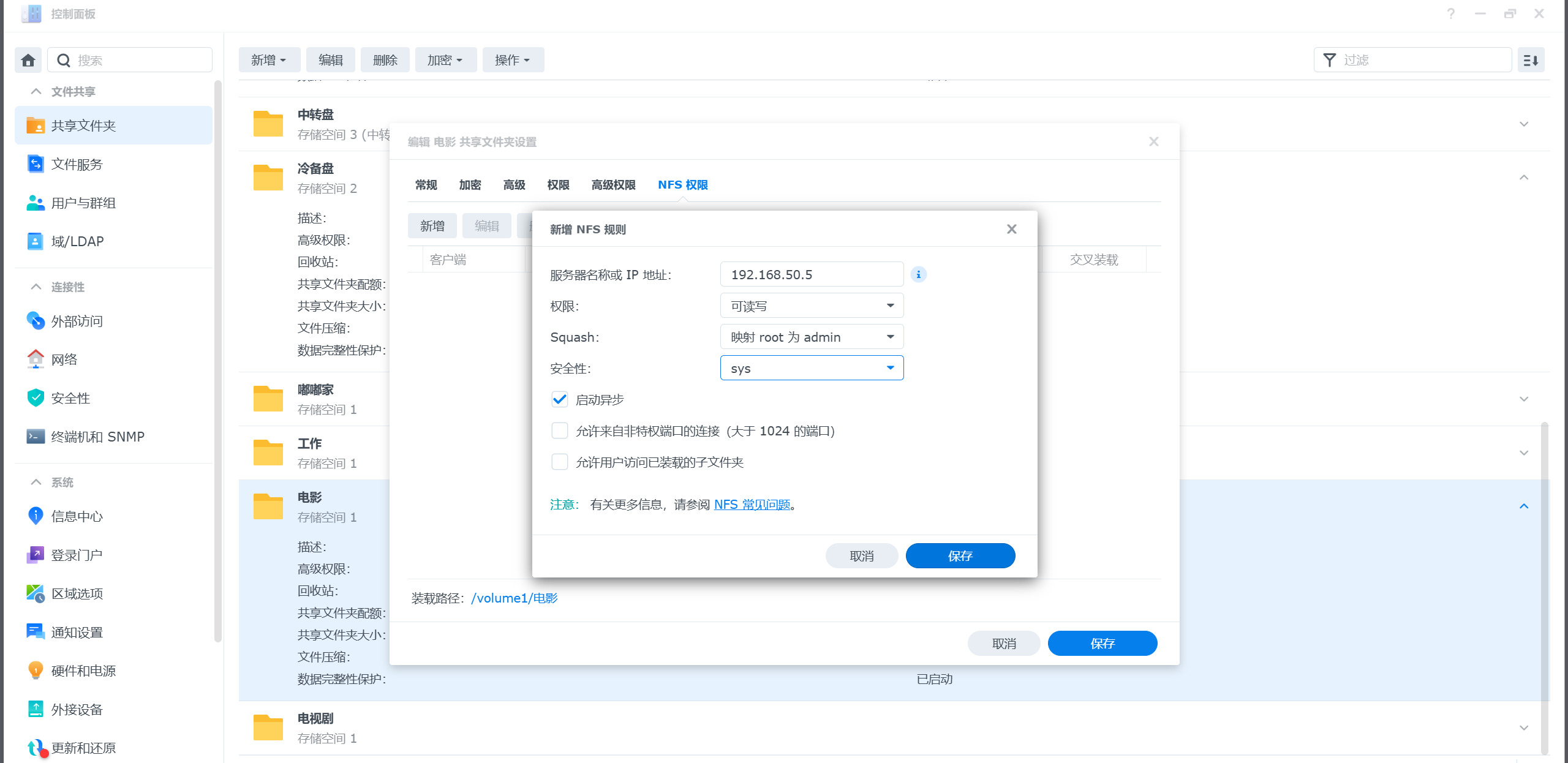The height and width of the screenshot is (763, 1568).
Task: Click the info icon beside IP address field
Action: pyautogui.click(x=918, y=274)
